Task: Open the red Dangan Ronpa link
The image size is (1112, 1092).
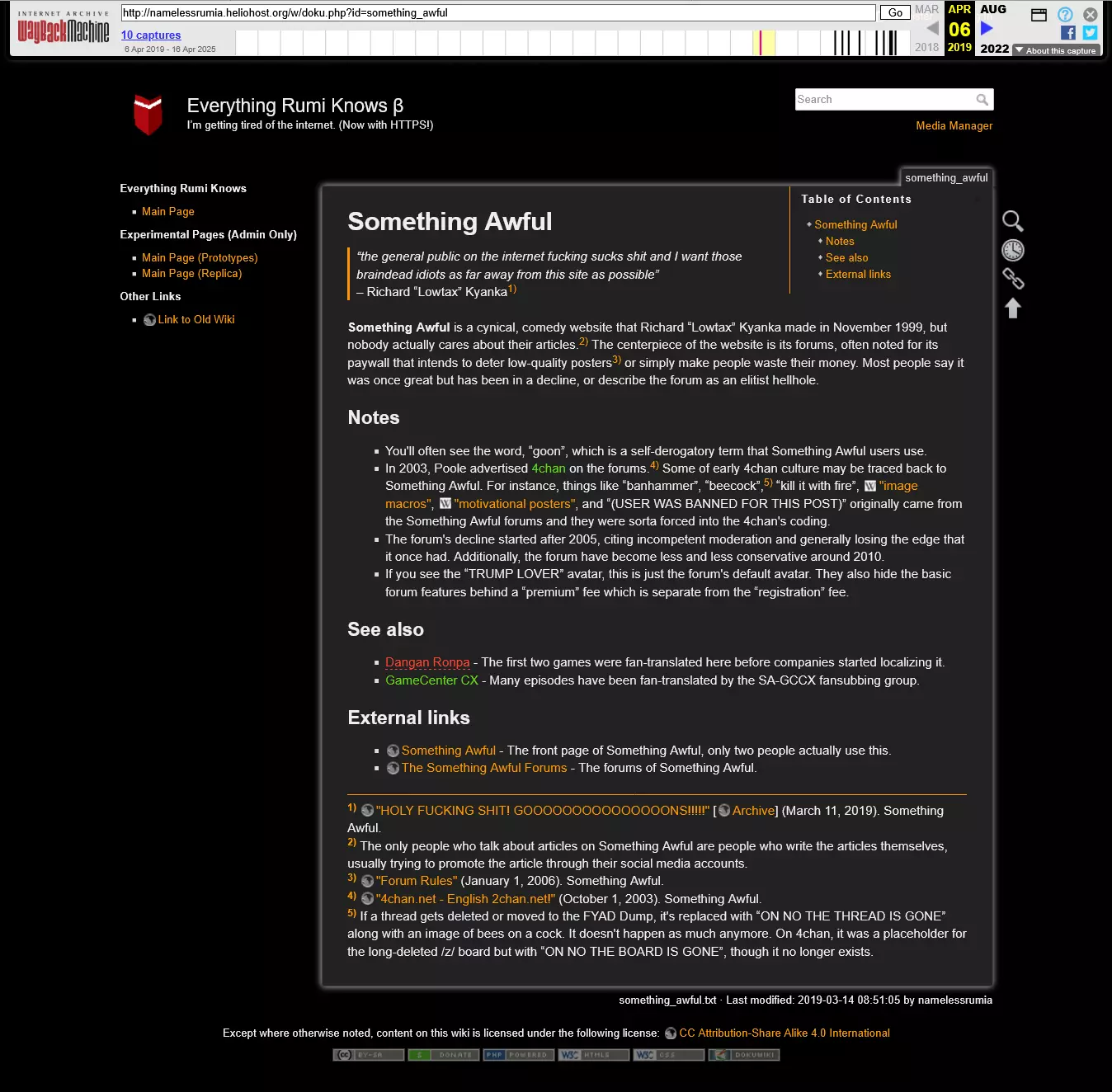Action: point(427,662)
